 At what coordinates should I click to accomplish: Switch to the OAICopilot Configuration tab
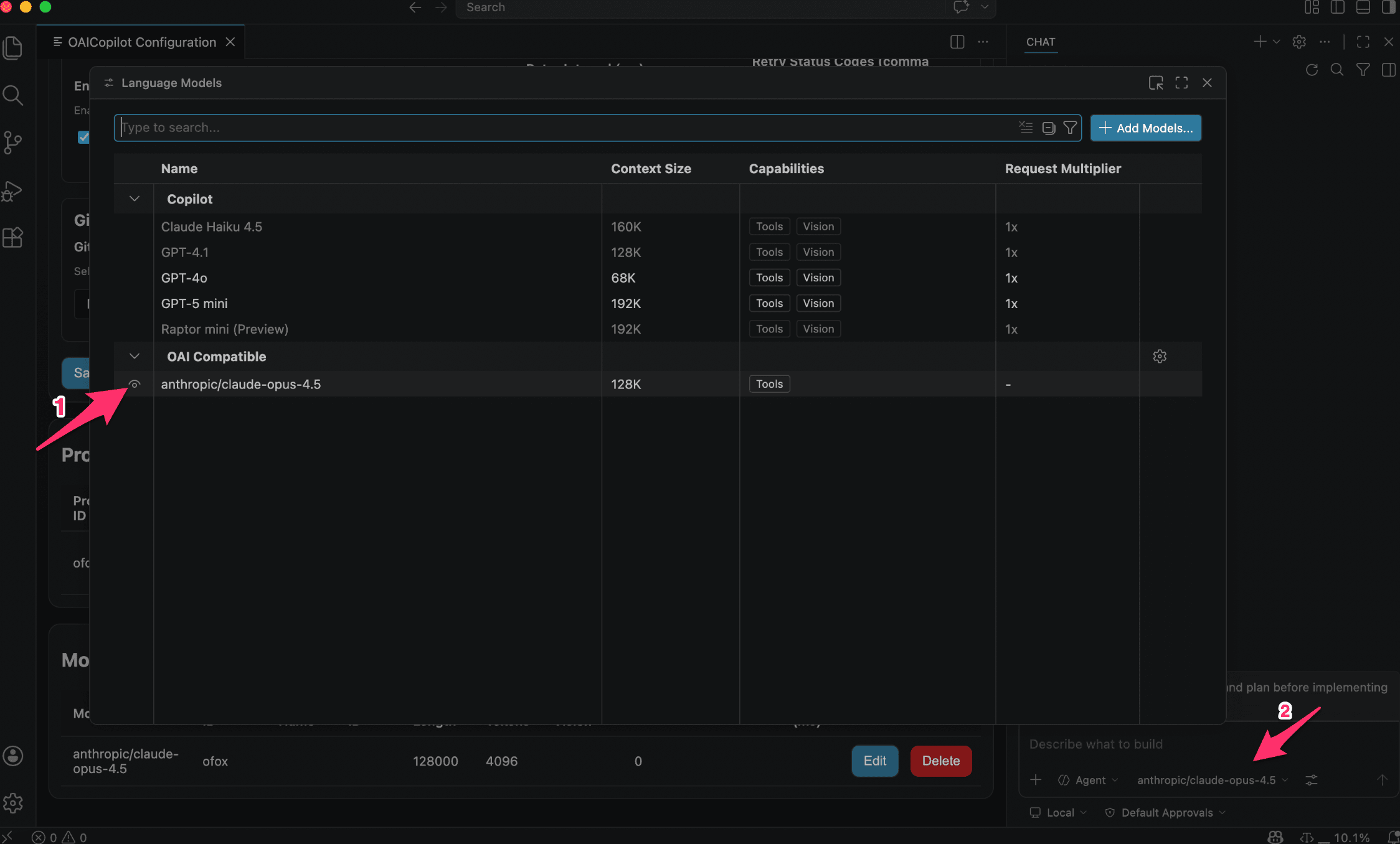tap(141, 42)
